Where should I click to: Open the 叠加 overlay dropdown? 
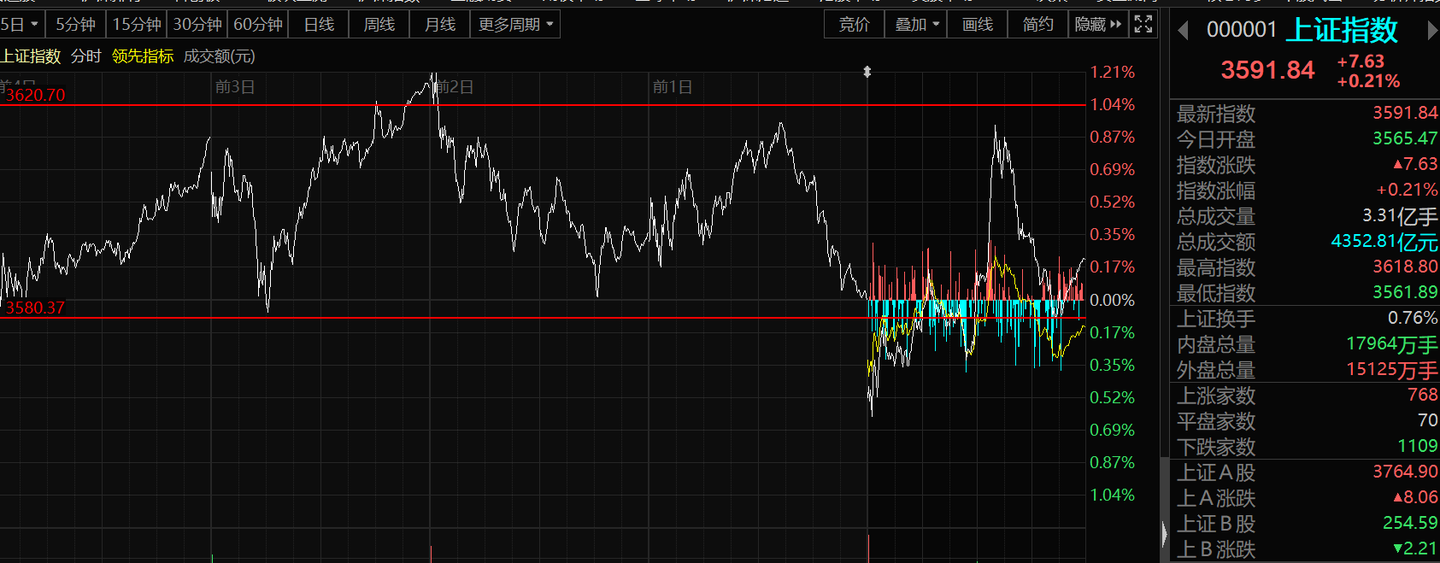[917, 24]
